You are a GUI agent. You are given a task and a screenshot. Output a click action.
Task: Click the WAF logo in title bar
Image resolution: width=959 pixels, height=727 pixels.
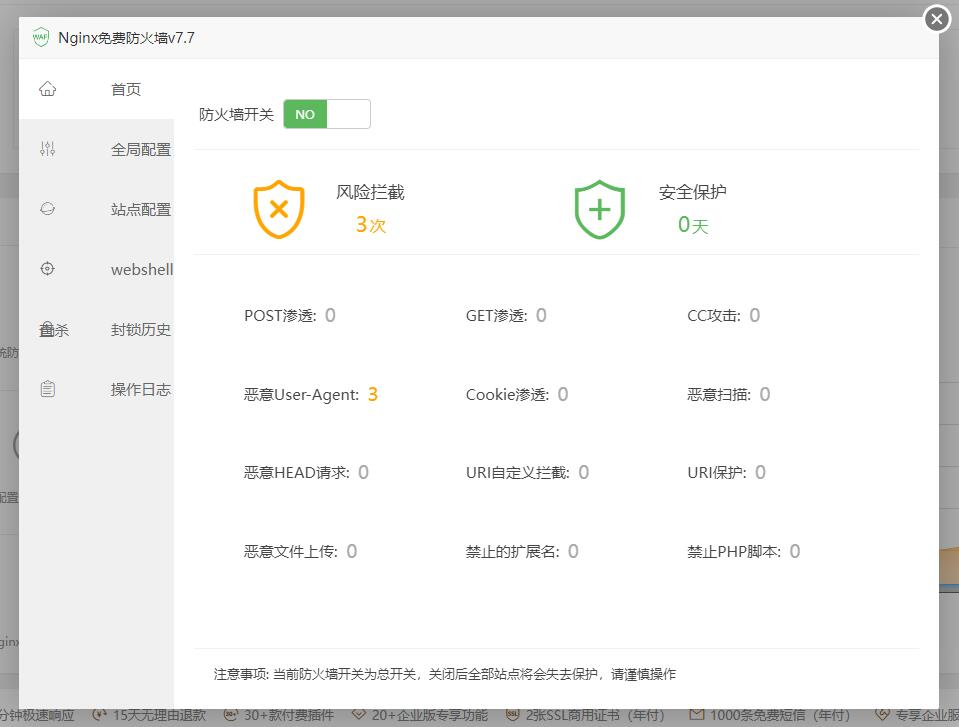[x=40, y=37]
